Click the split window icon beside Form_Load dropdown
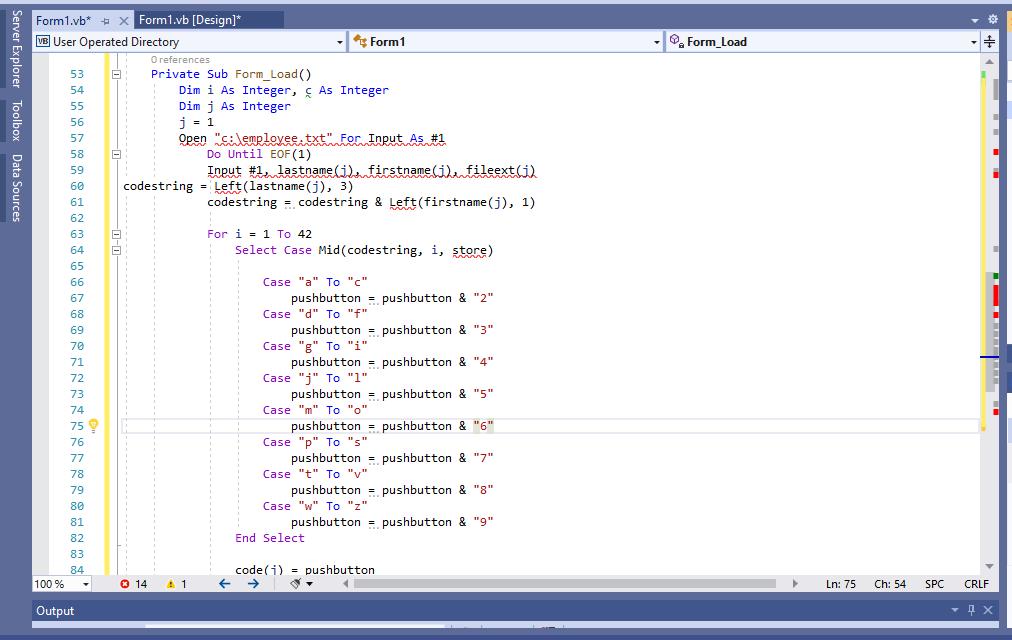This screenshot has height=640, width=1012. (x=988, y=41)
